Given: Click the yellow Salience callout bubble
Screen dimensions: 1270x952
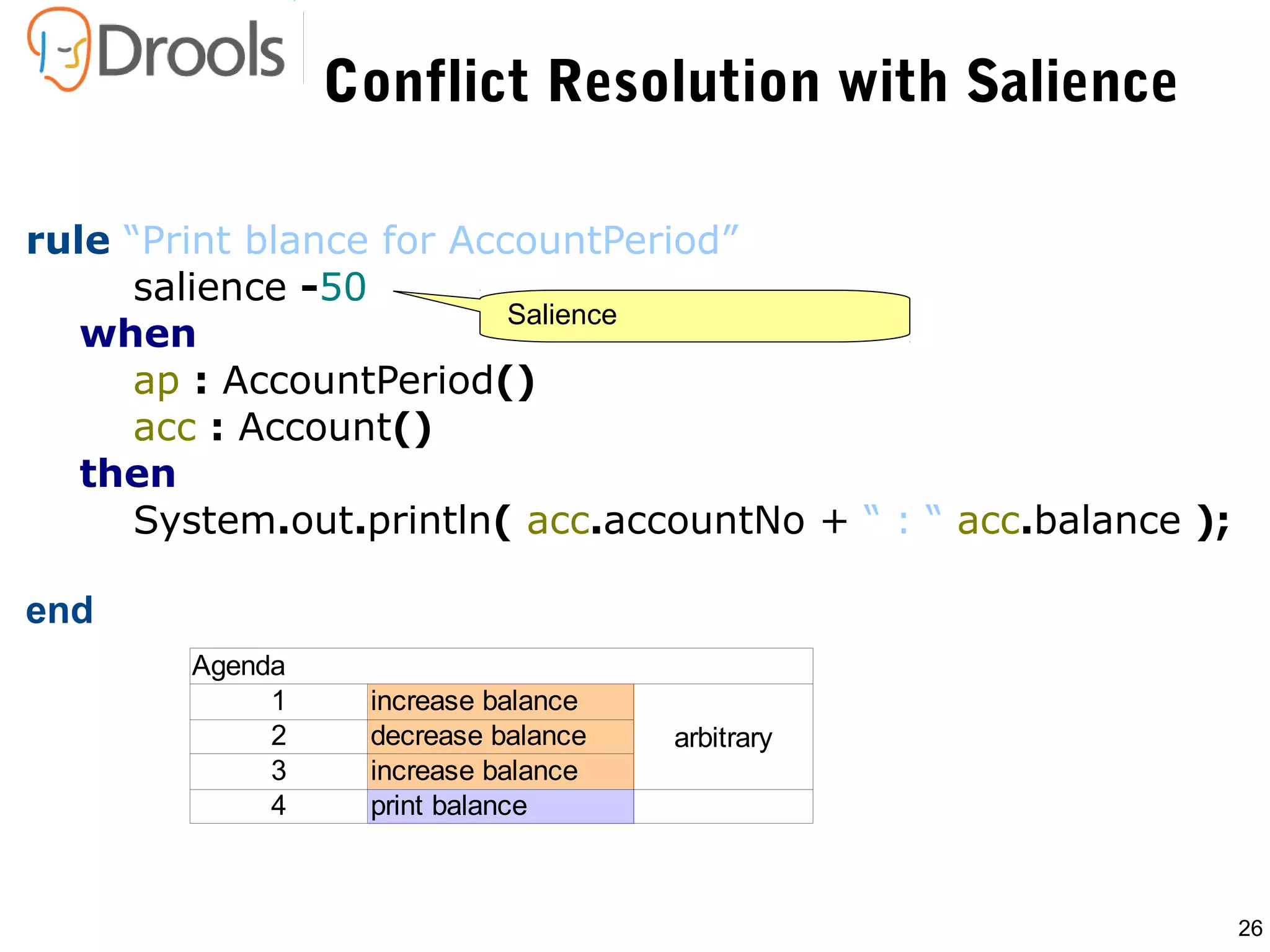Looking at the screenshot, I should click(694, 316).
